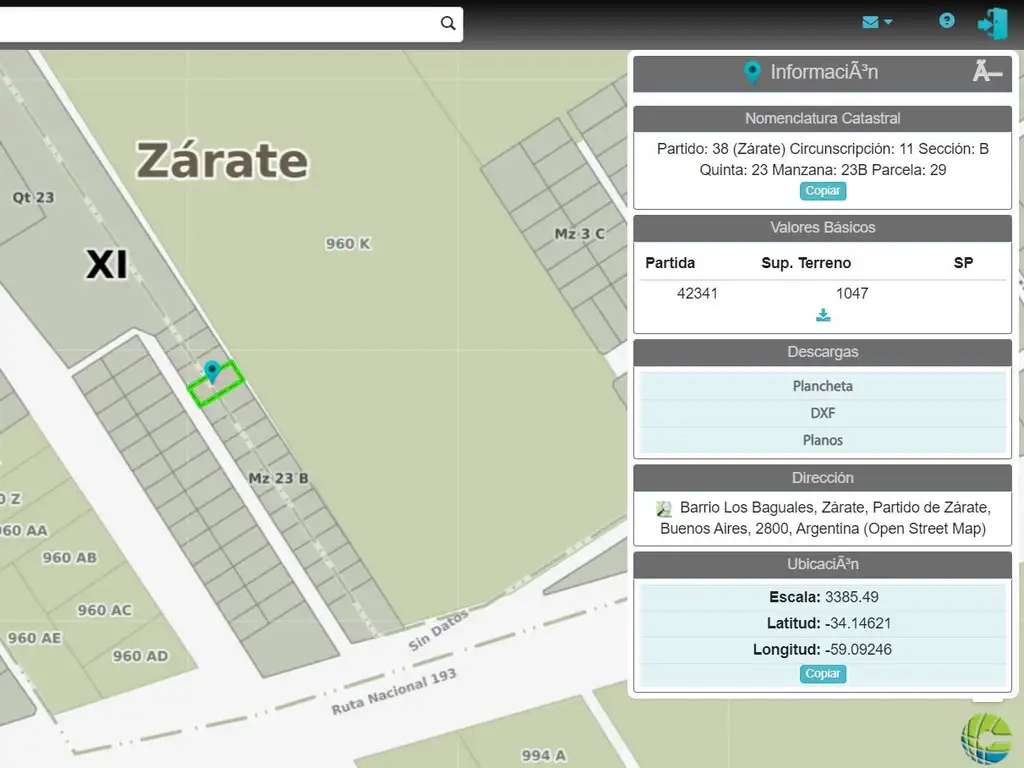Screen dimensions: 1024x768
Task: Open the envelope messages dropdown
Action: click(877, 21)
